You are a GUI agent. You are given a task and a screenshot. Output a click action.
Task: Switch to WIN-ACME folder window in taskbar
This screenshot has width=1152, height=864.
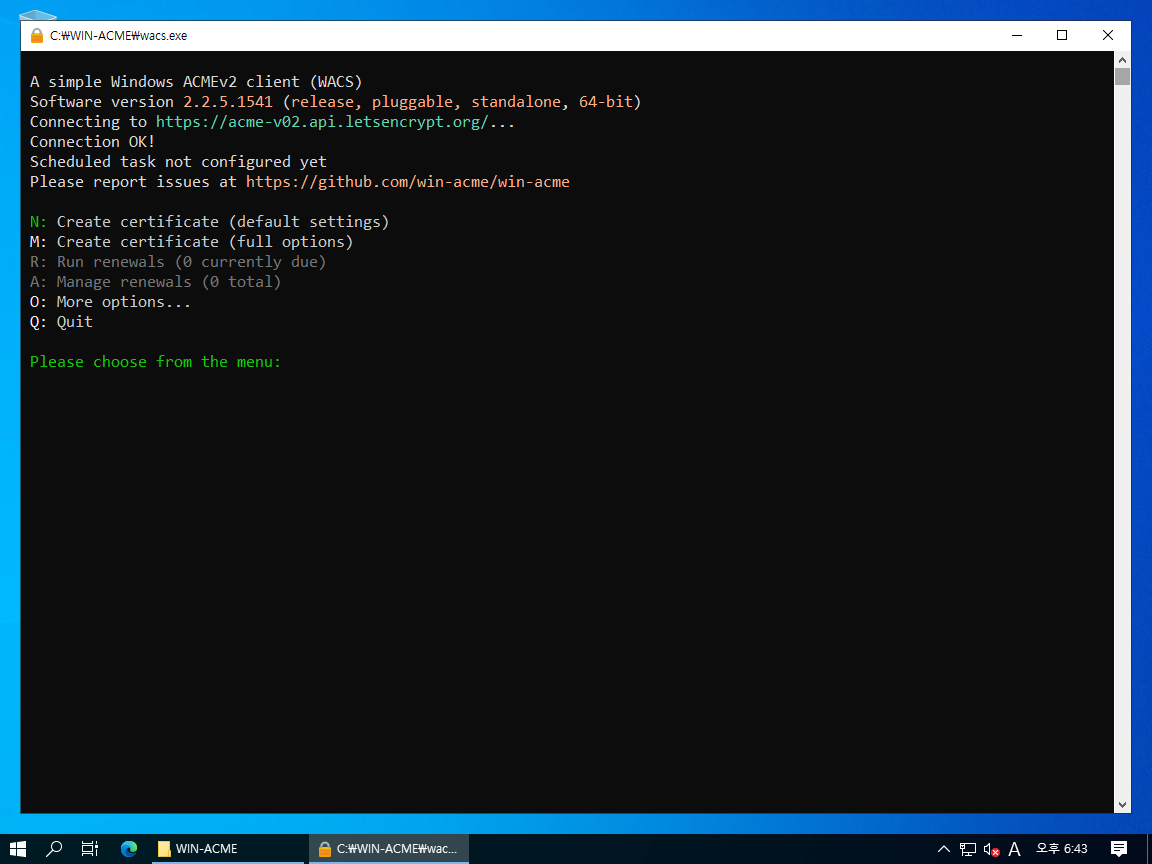pyautogui.click(x=228, y=849)
